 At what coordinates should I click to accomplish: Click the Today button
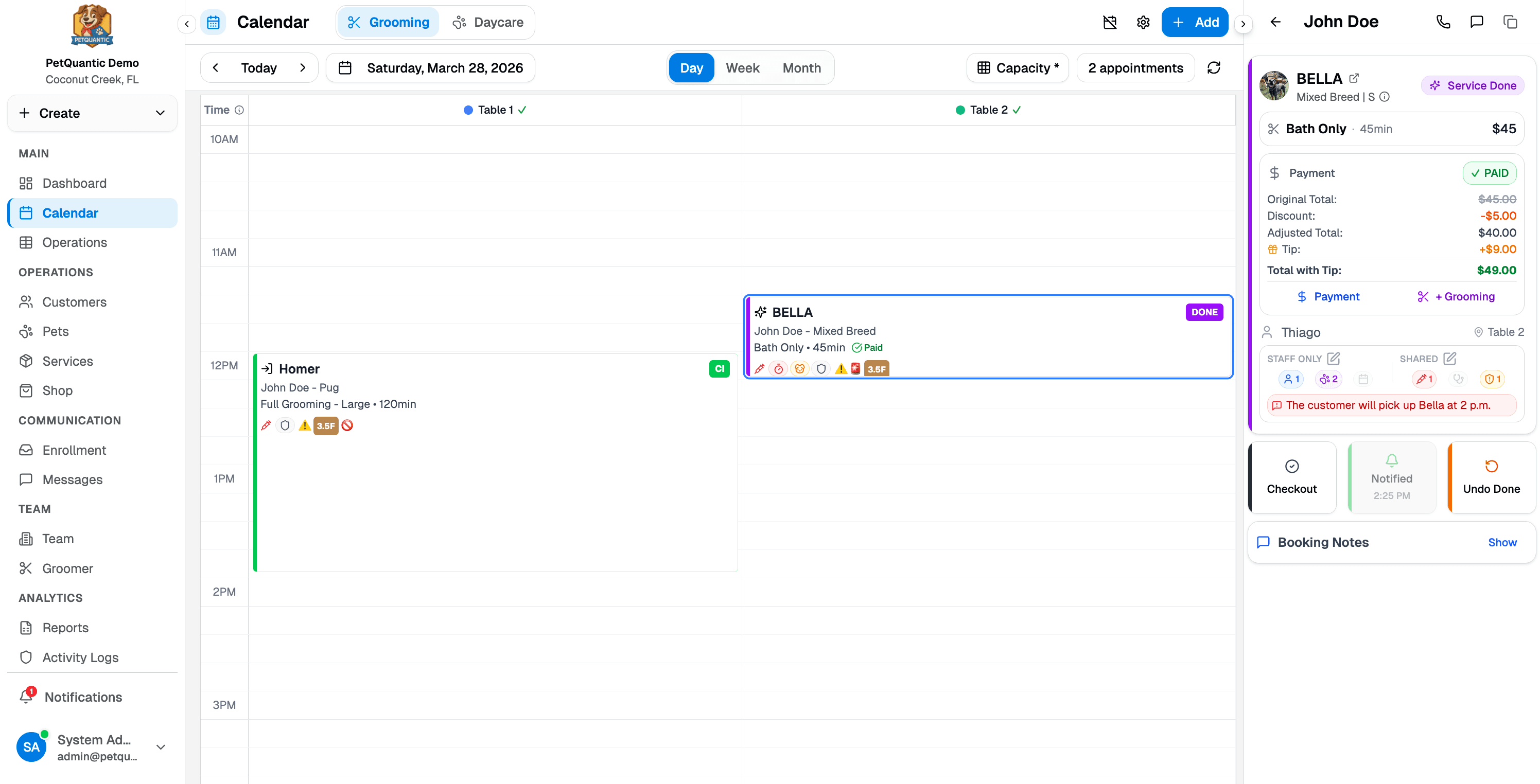(x=259, y=67)
